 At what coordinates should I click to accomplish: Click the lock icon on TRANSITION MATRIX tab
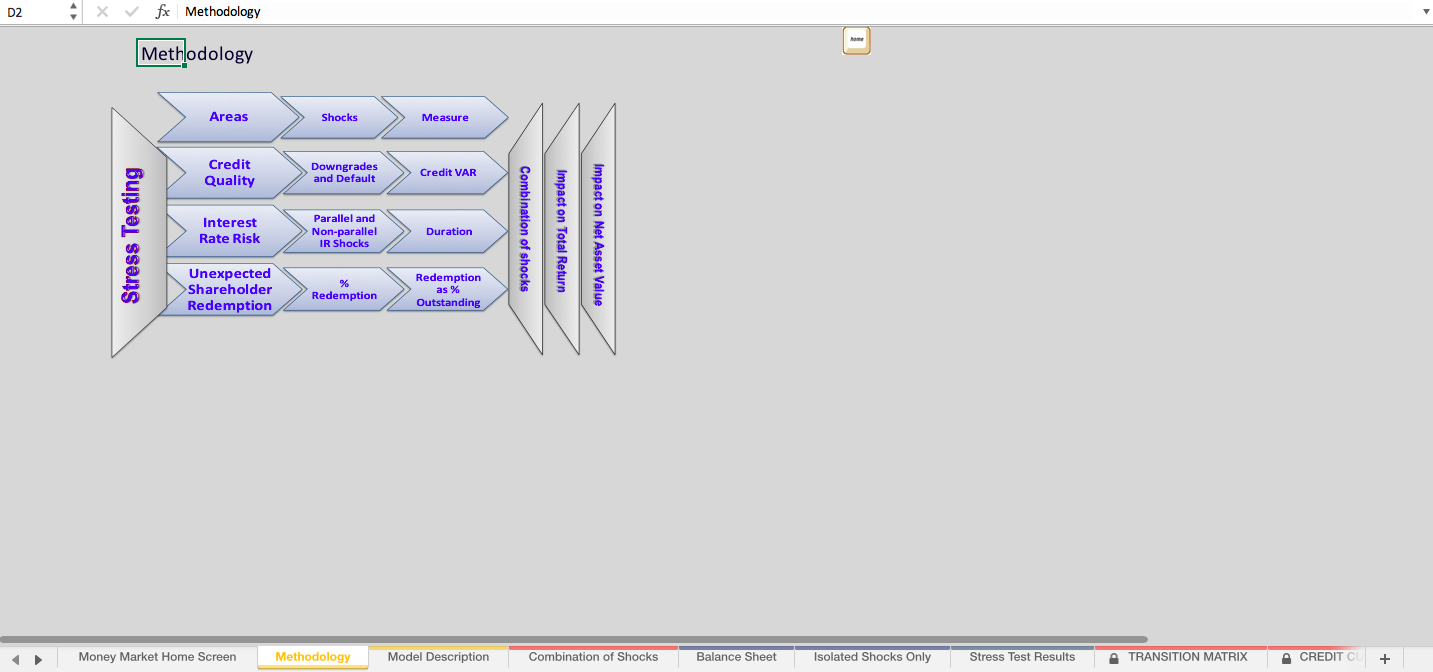click(x=1113, y=657)
